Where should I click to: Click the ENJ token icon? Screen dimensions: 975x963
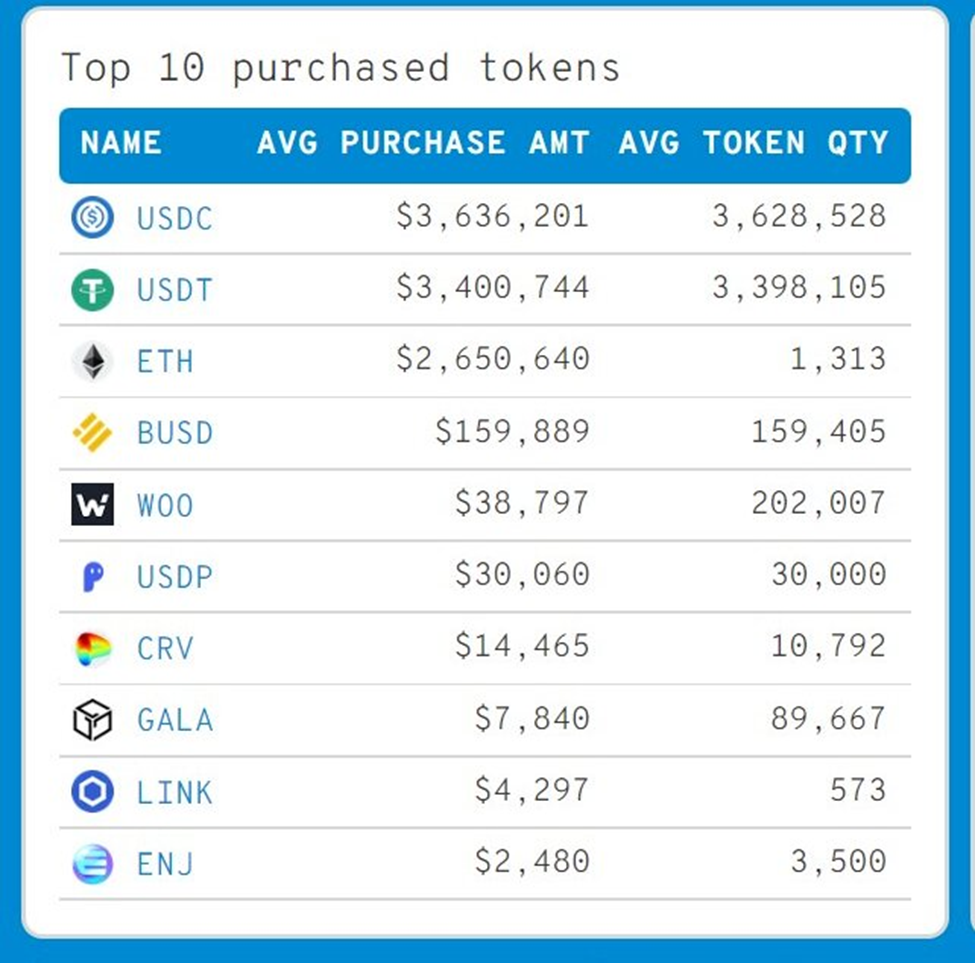[x=92, y=863]
